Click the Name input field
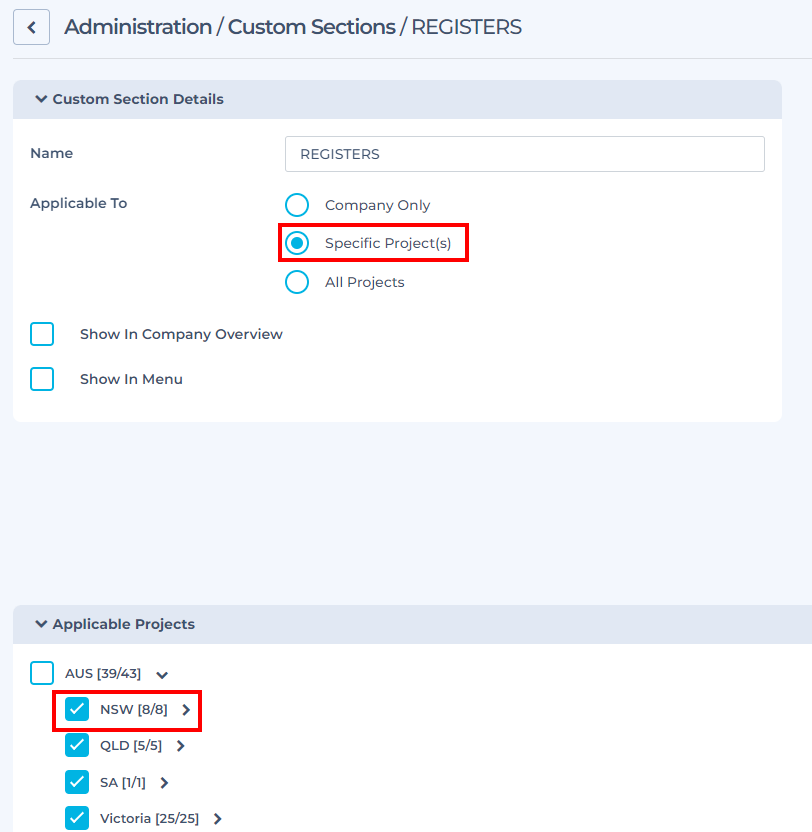 click(524, 154)
